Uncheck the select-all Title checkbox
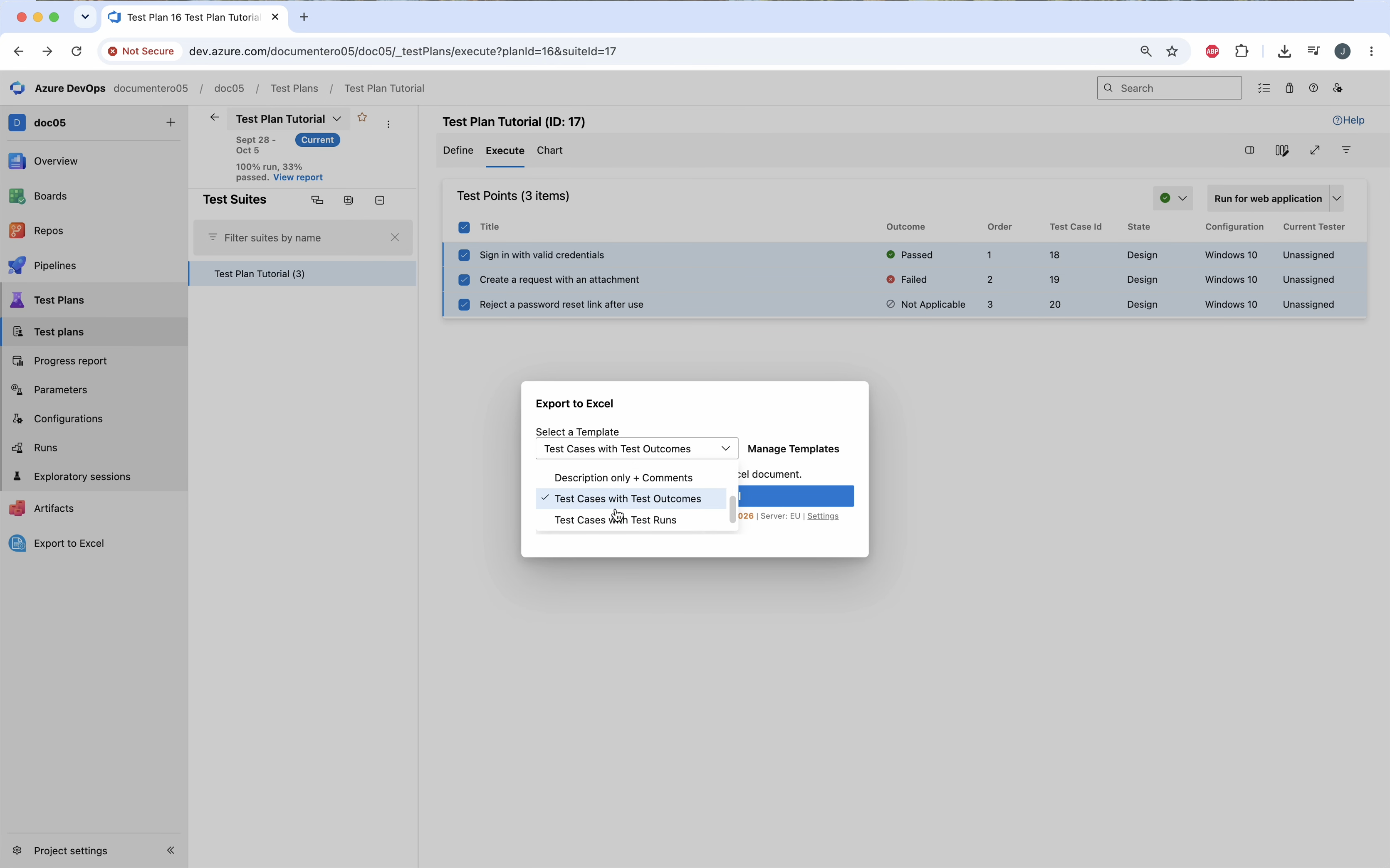Screen dimensions: 1390x868 click(464, 227)
